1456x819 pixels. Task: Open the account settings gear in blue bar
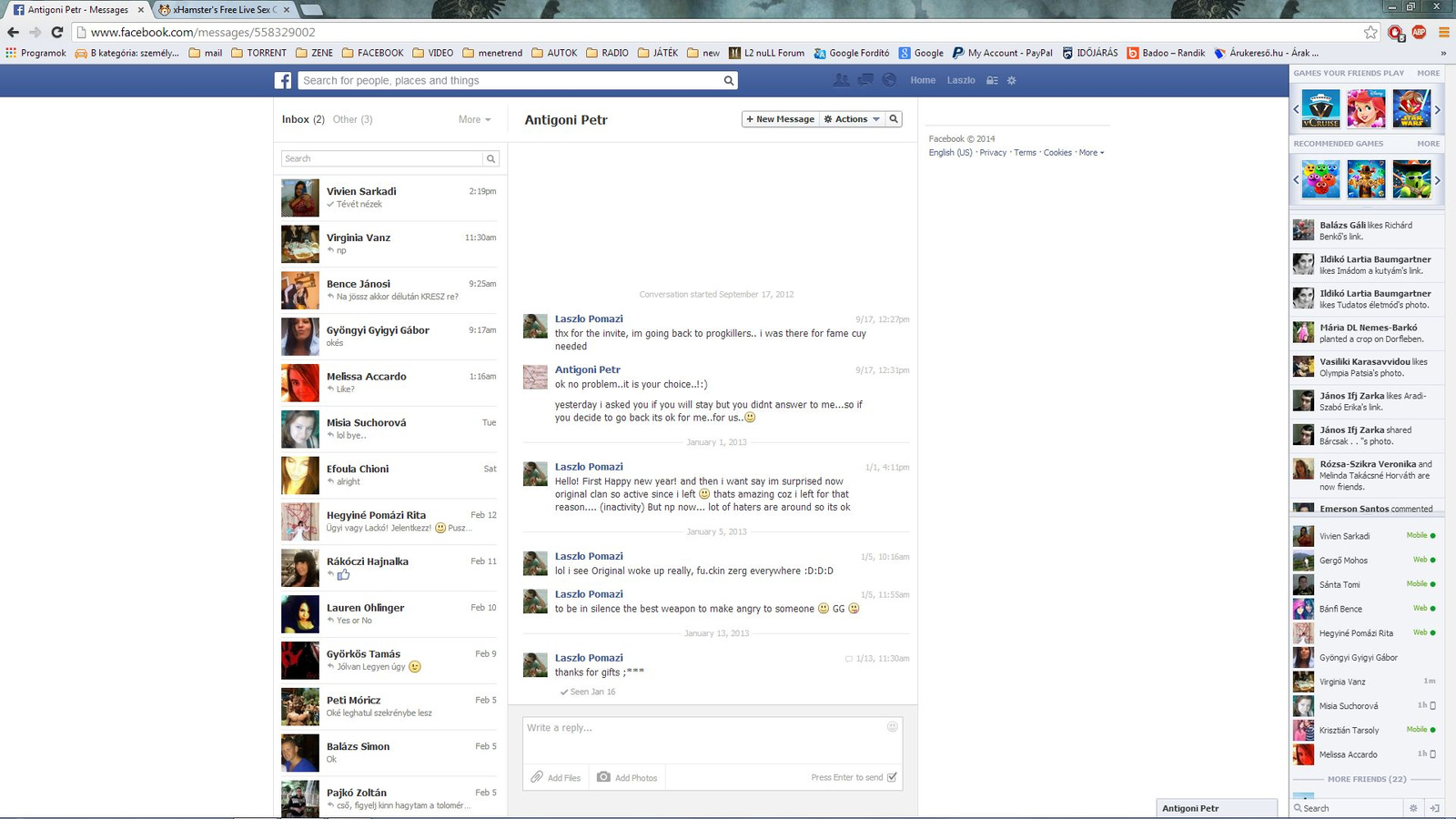1011,80
